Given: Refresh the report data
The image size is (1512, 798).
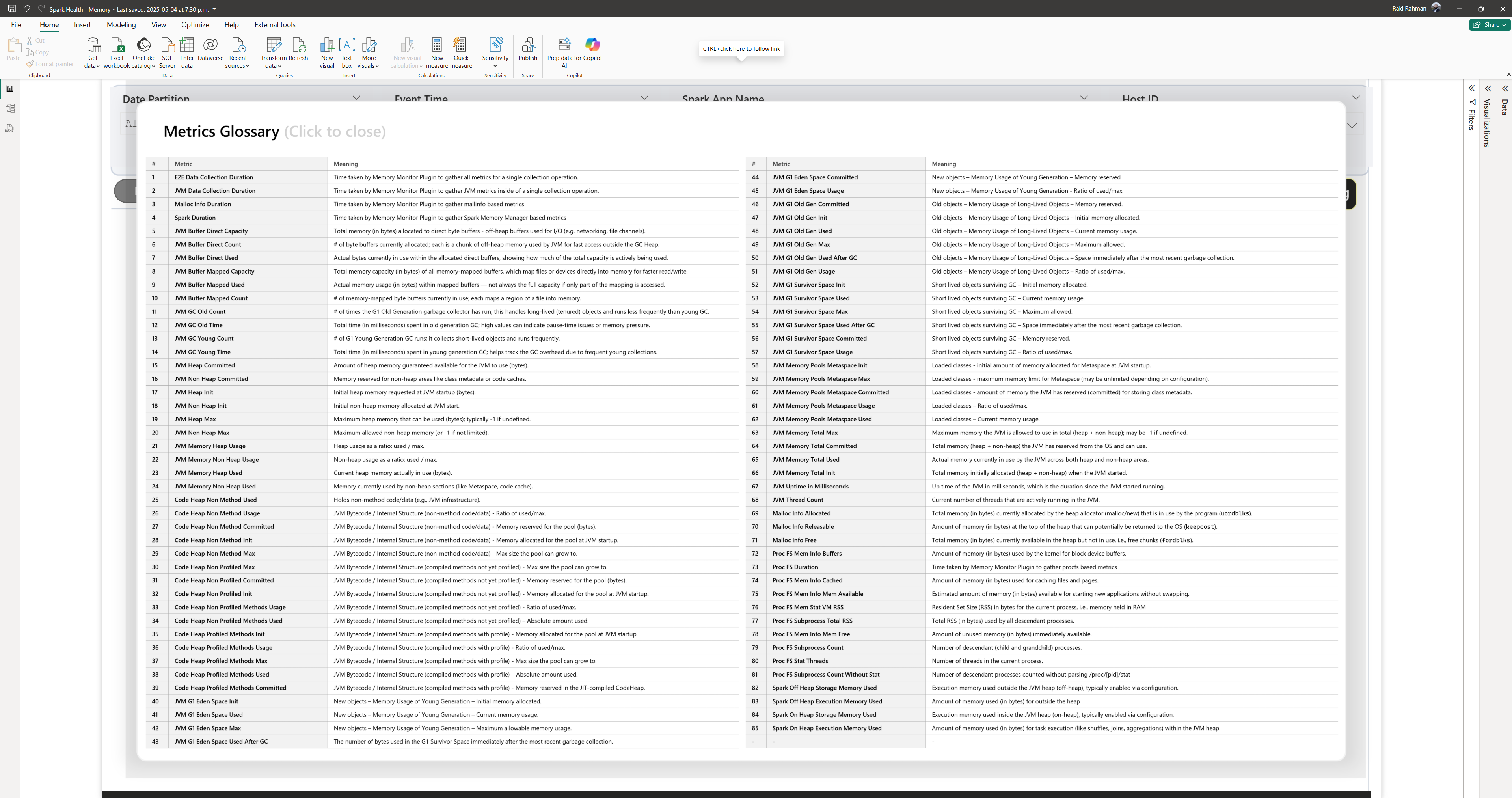Looking at the screenshot, I should pos(298,49).
